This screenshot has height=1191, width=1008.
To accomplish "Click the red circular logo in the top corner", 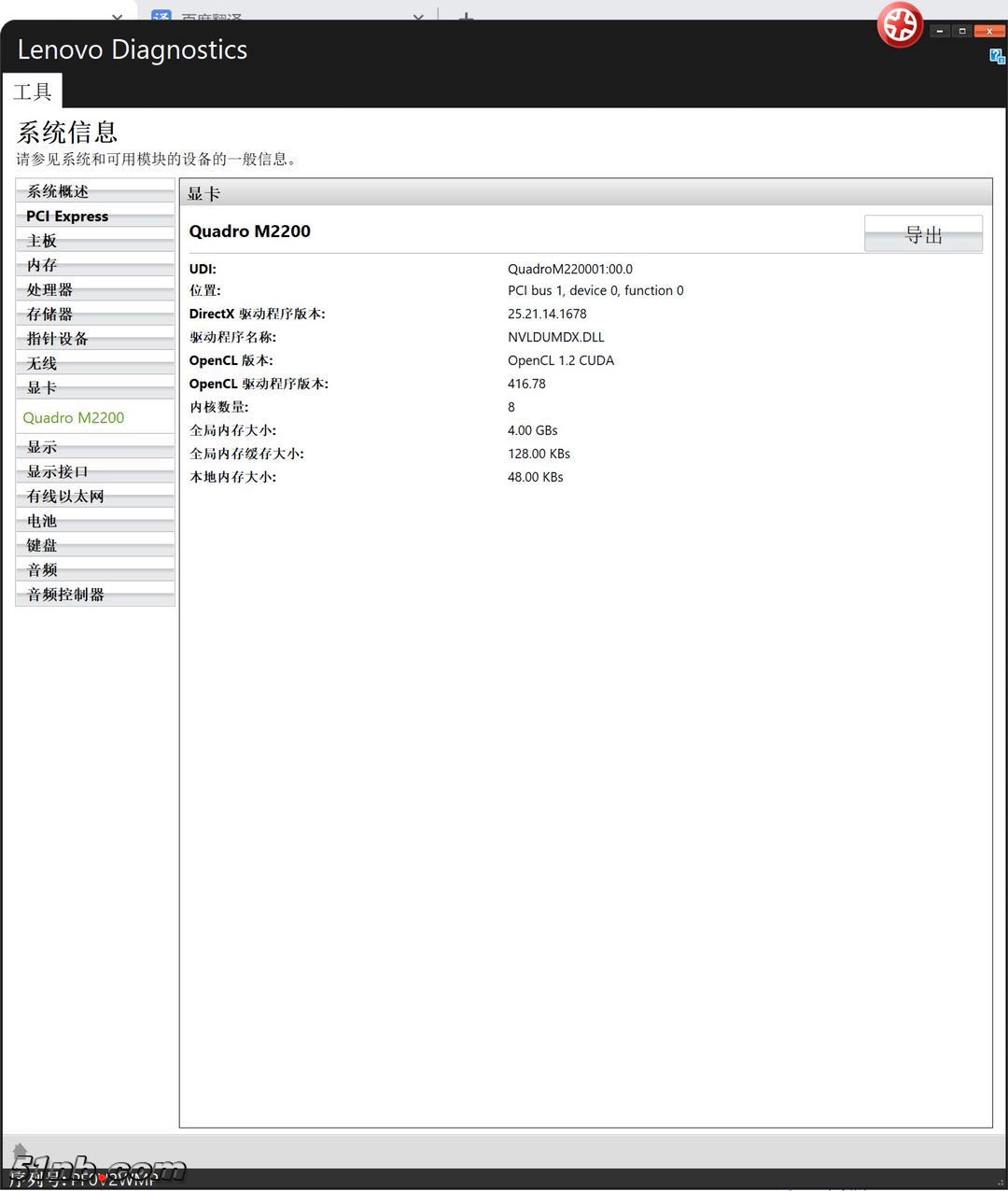I will [899, 25].
